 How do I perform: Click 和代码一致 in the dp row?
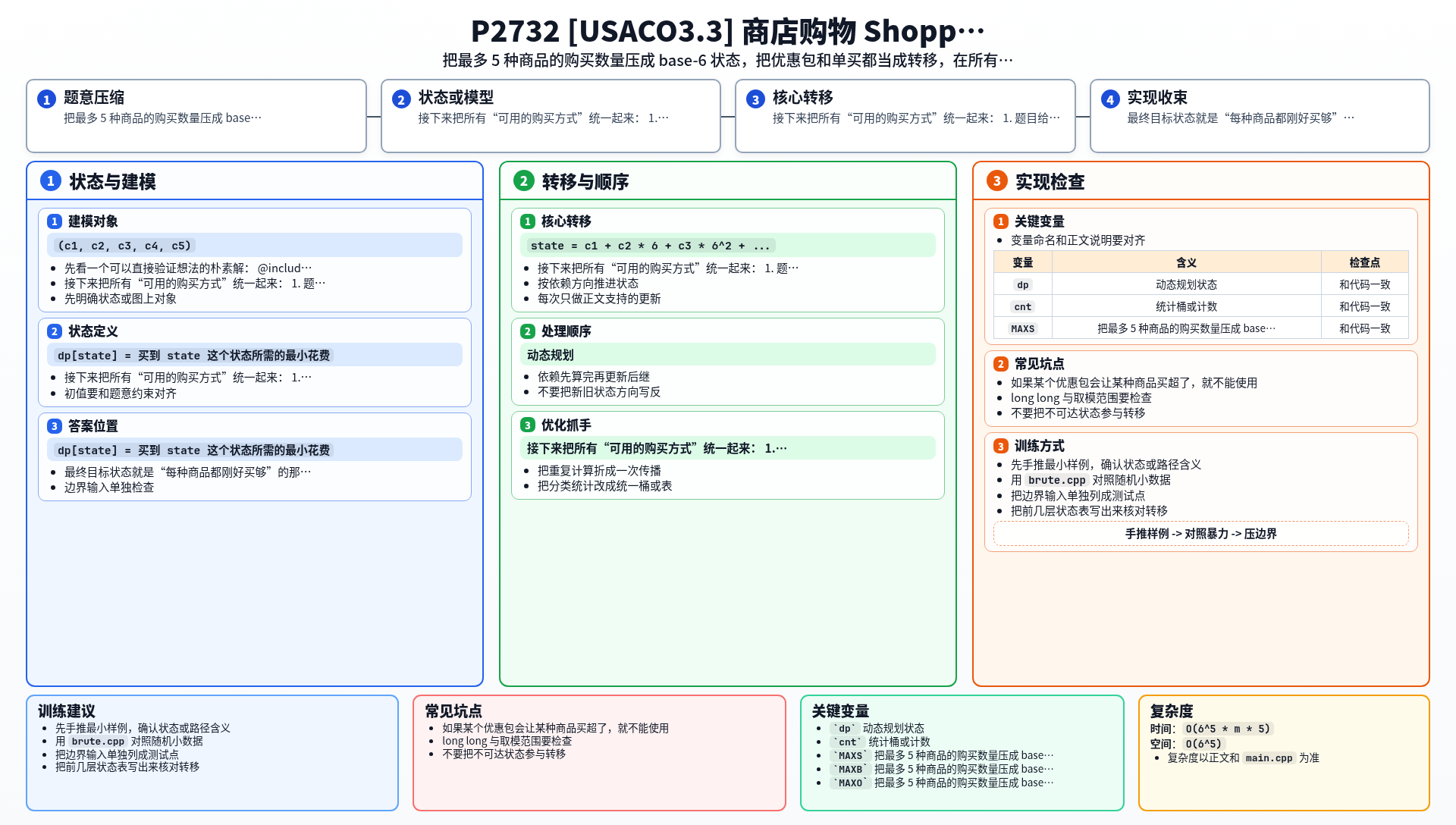coord(1364,285)
